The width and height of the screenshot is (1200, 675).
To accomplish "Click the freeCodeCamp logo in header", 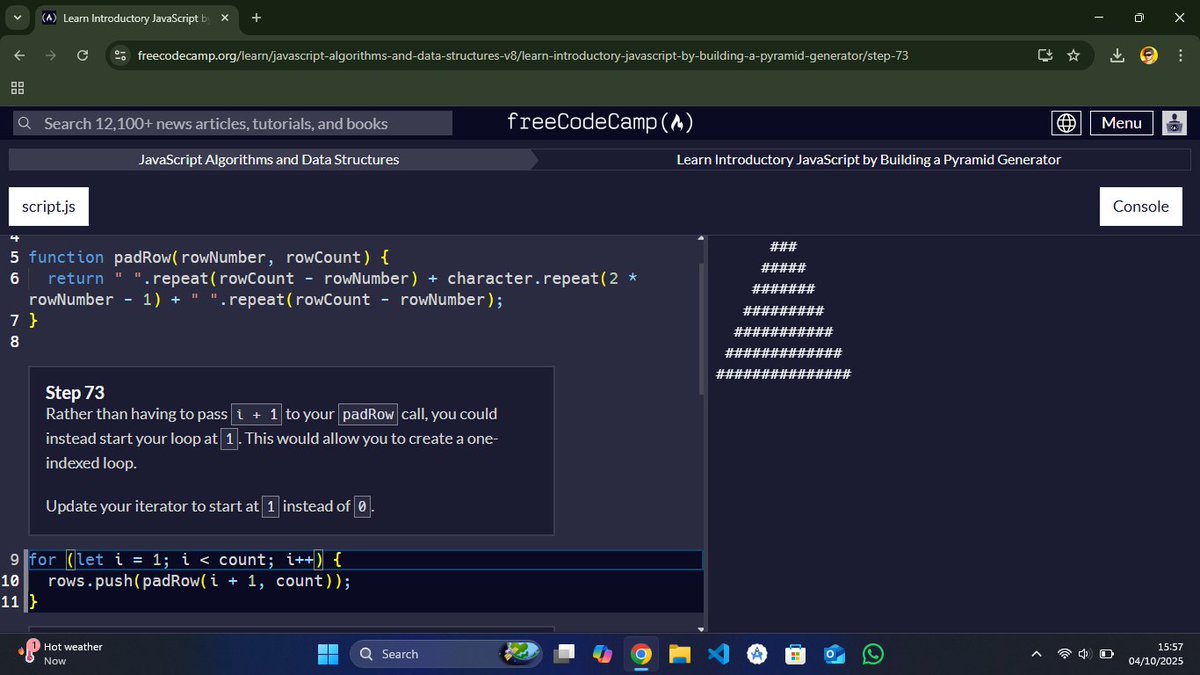I will [600, 123].
